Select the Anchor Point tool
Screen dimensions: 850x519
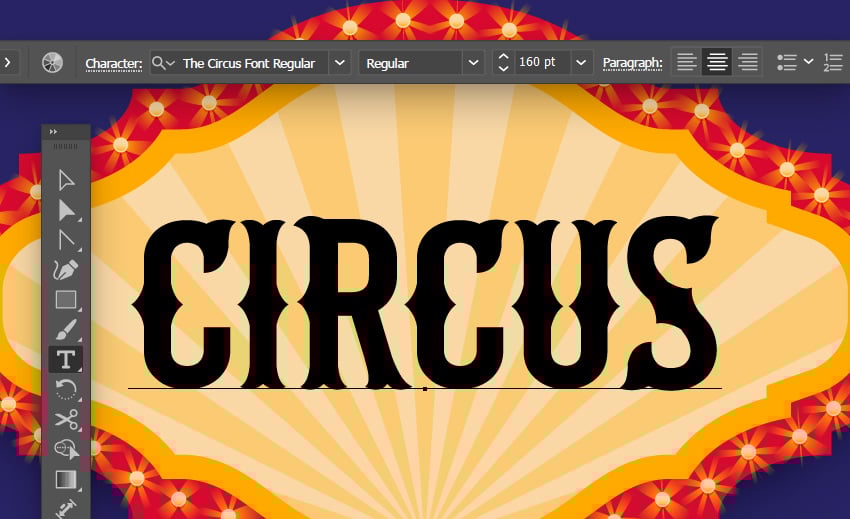pos(66,240)
